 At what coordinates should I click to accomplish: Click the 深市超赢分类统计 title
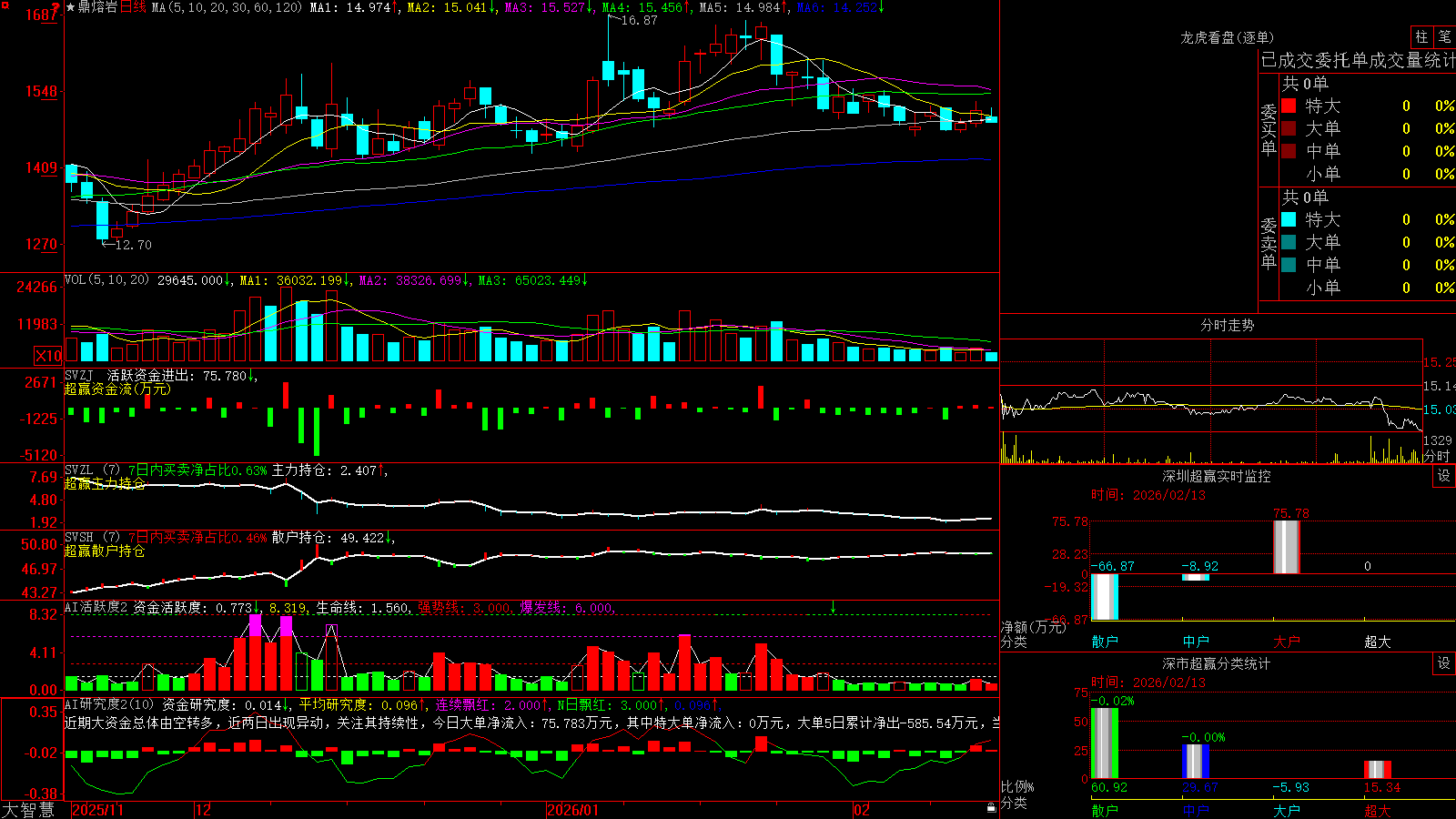click(x=1217, y=663)
